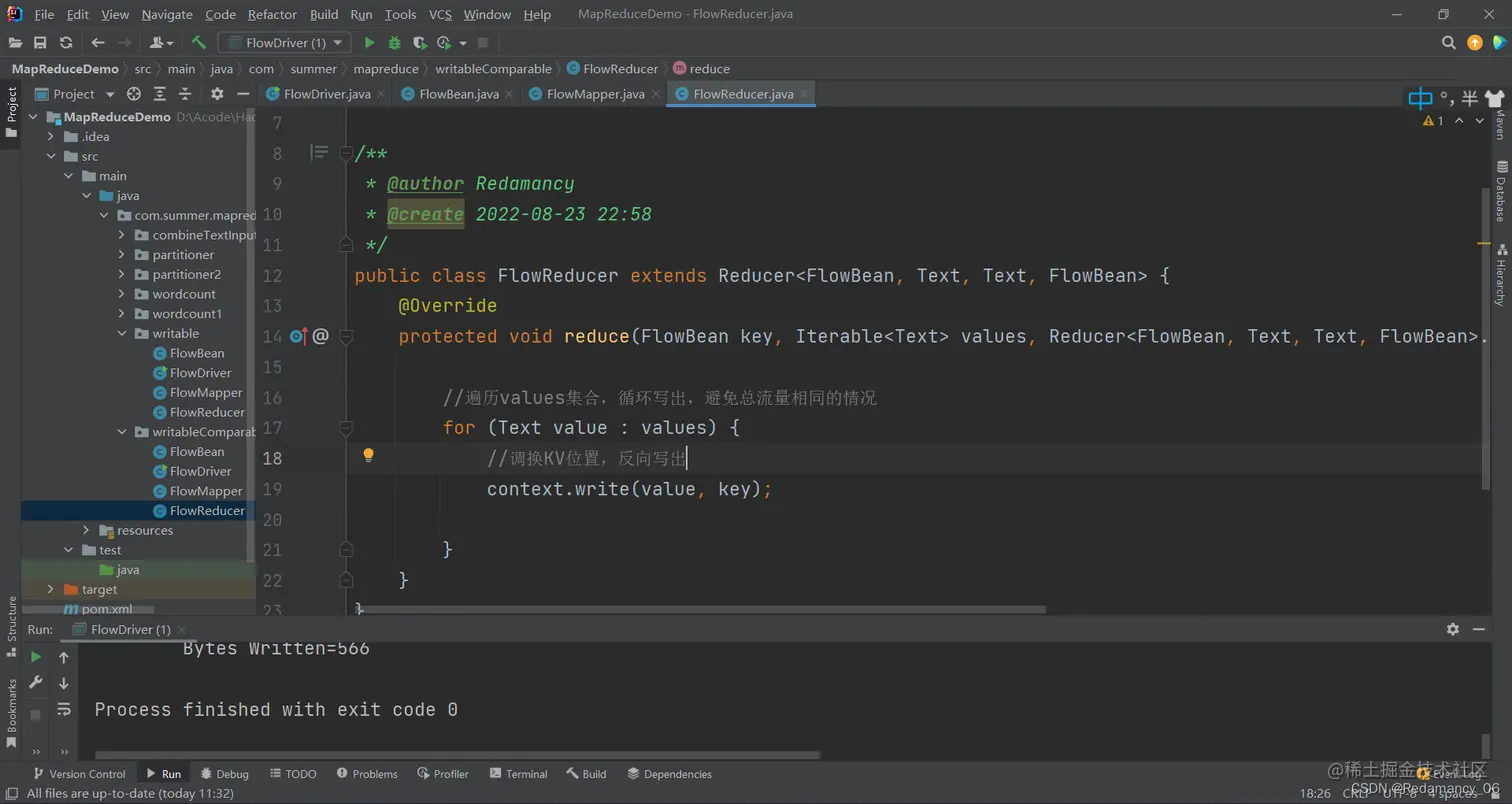The height and width of the screenshot is (804, 1512).
Task: Collapse the writable package
Action: coord(121,333)
